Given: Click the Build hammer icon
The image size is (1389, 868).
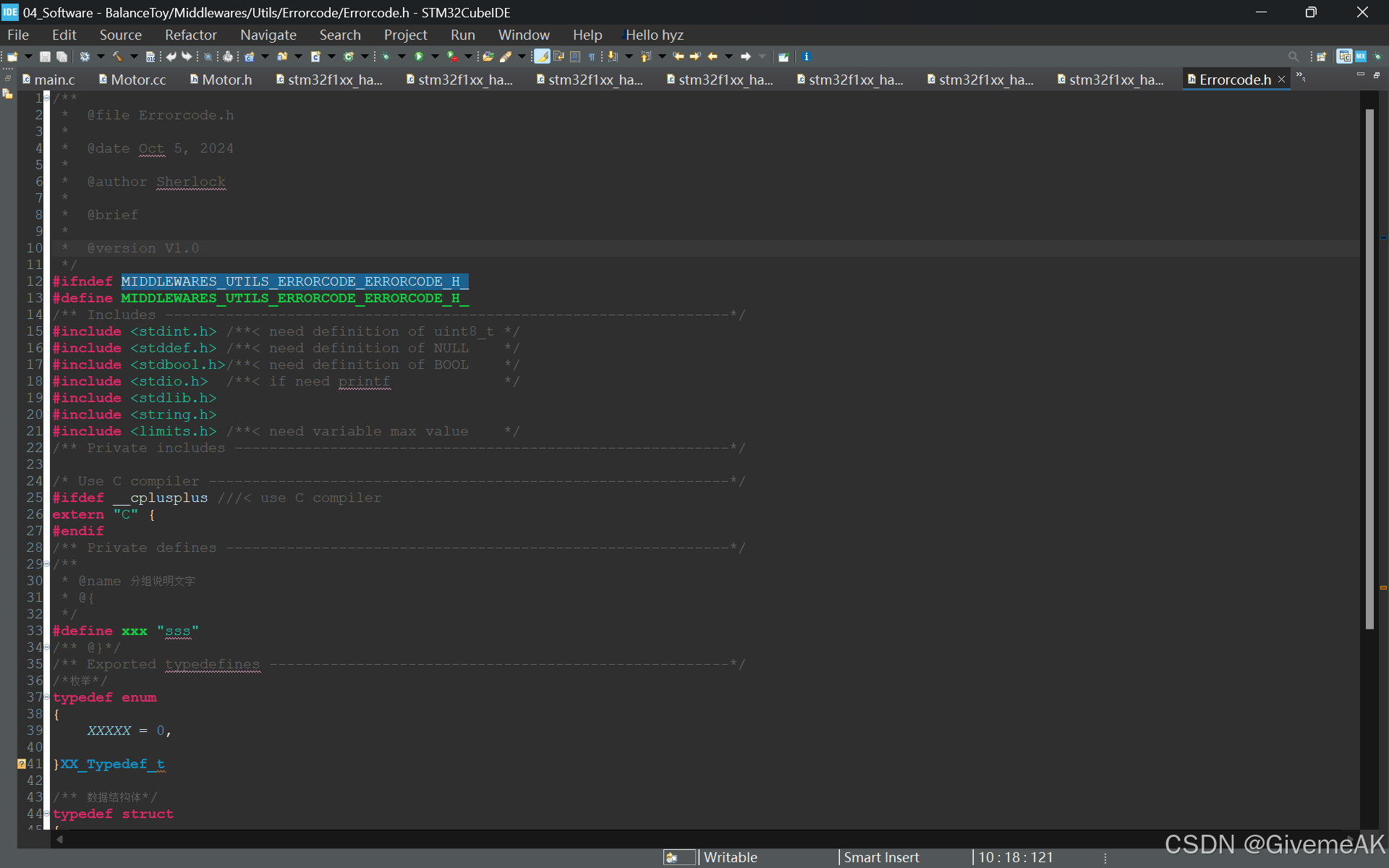Looking at the screenshot, I should coord(117,56).
